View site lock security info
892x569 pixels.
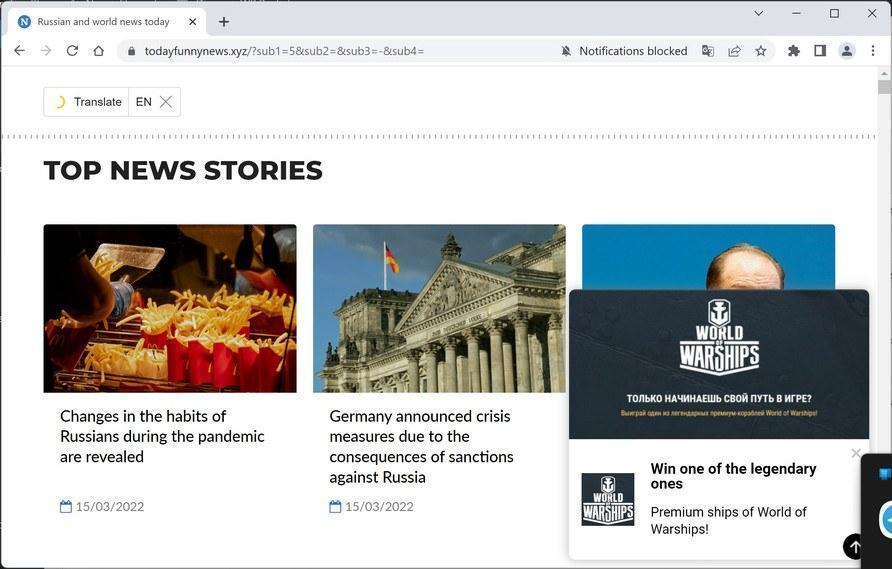(x=131, y=51)
